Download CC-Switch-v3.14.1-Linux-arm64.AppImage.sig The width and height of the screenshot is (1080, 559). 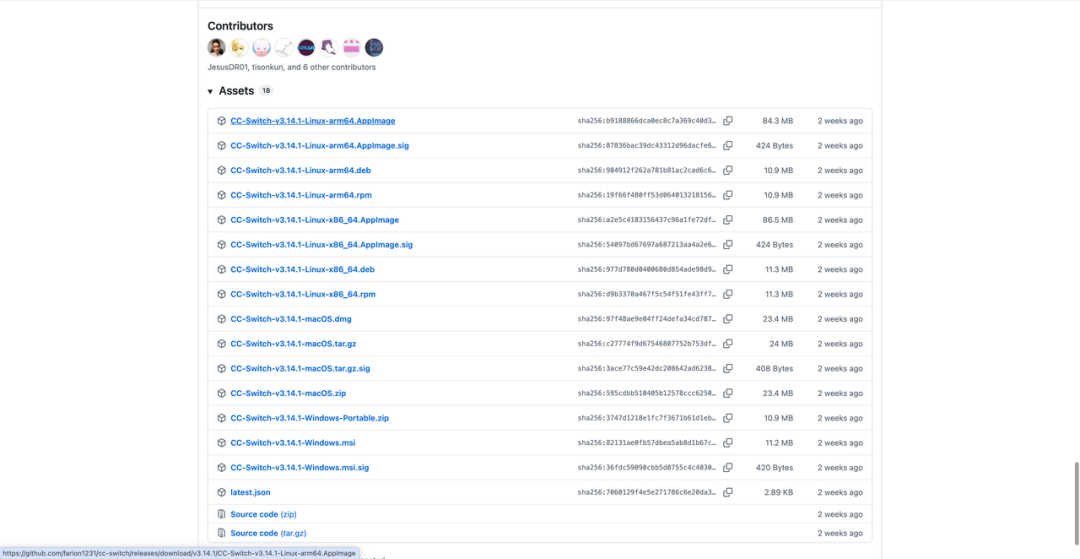point(320,145)
